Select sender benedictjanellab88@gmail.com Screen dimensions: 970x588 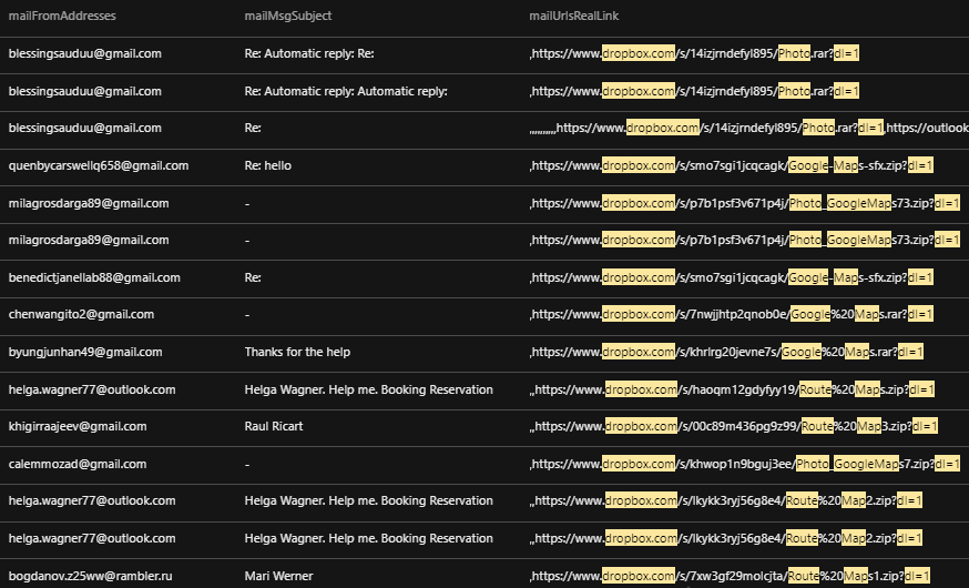pyautogui.click(x=94, y=277)
